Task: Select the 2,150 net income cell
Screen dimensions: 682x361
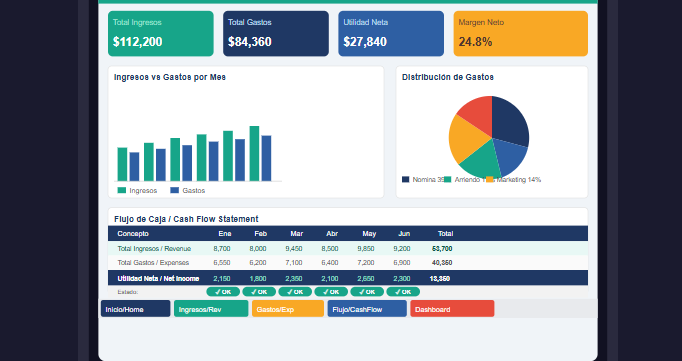Action: (x=222, y=278)
